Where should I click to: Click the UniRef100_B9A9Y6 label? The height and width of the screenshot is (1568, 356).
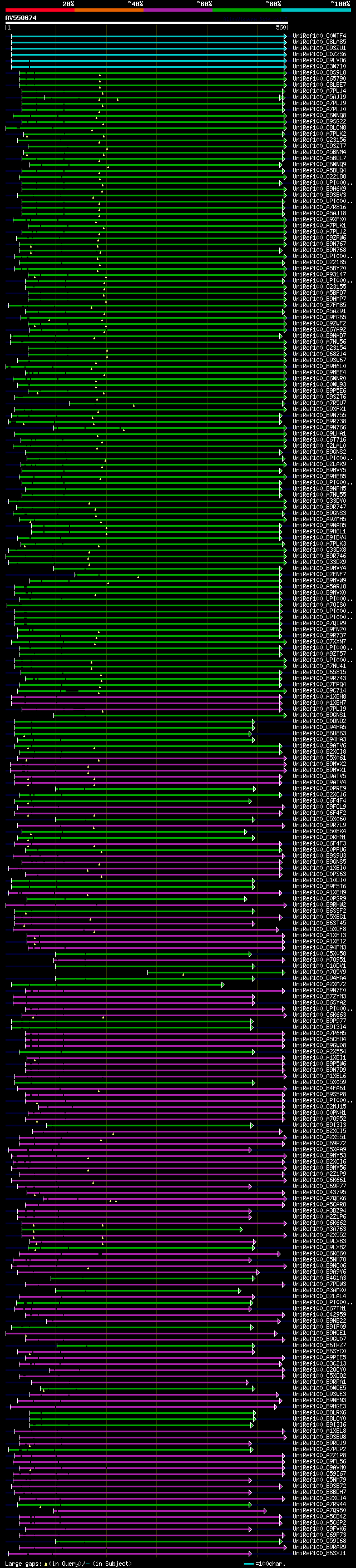pyautogui.click(x=319, y=1272)
